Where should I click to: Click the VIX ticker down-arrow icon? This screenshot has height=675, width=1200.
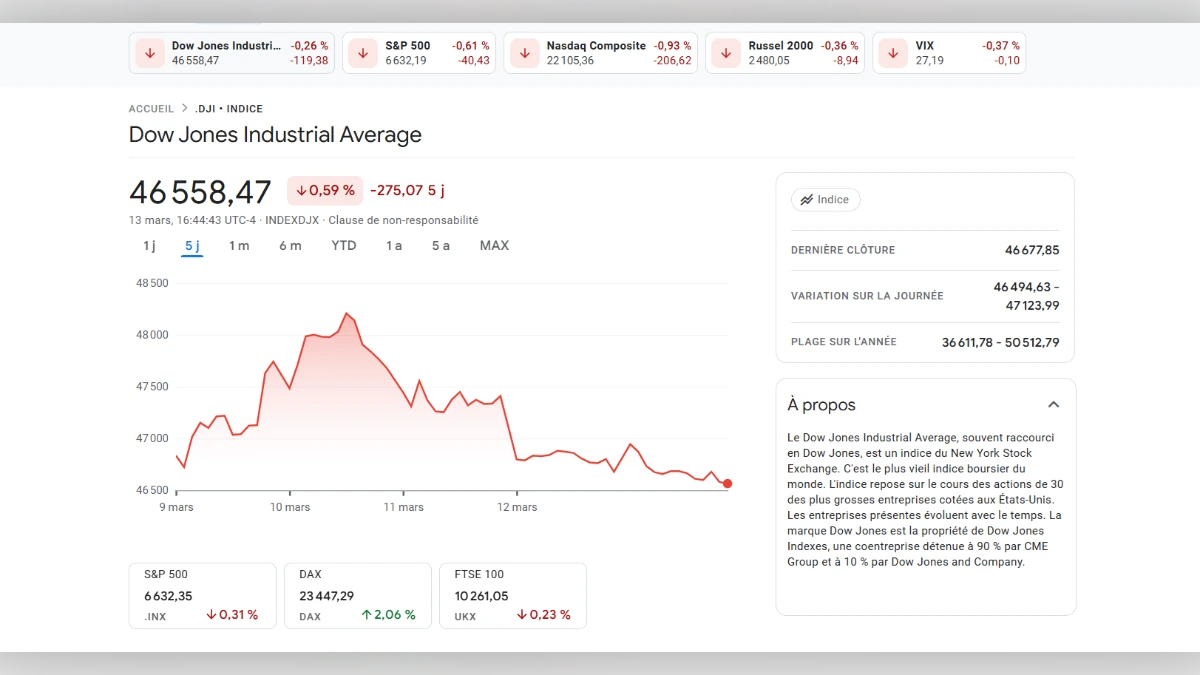click(893, 53)
